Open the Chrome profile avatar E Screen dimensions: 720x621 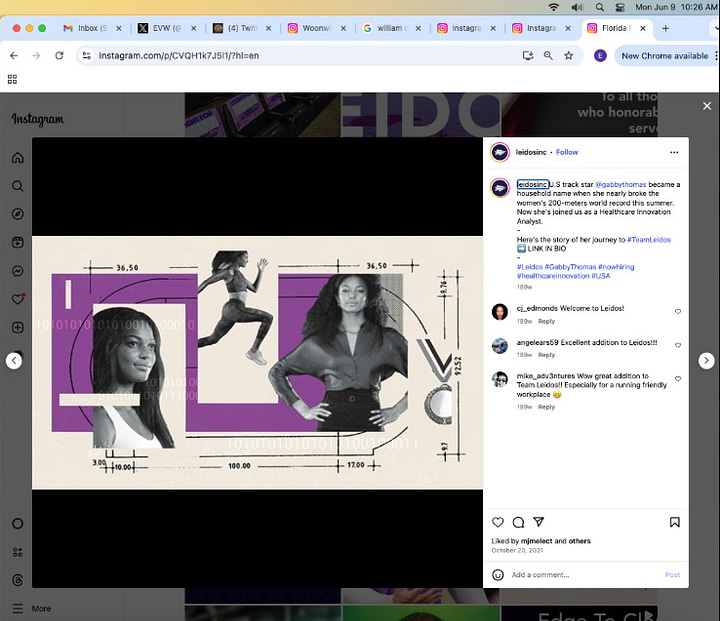[600, 56]
